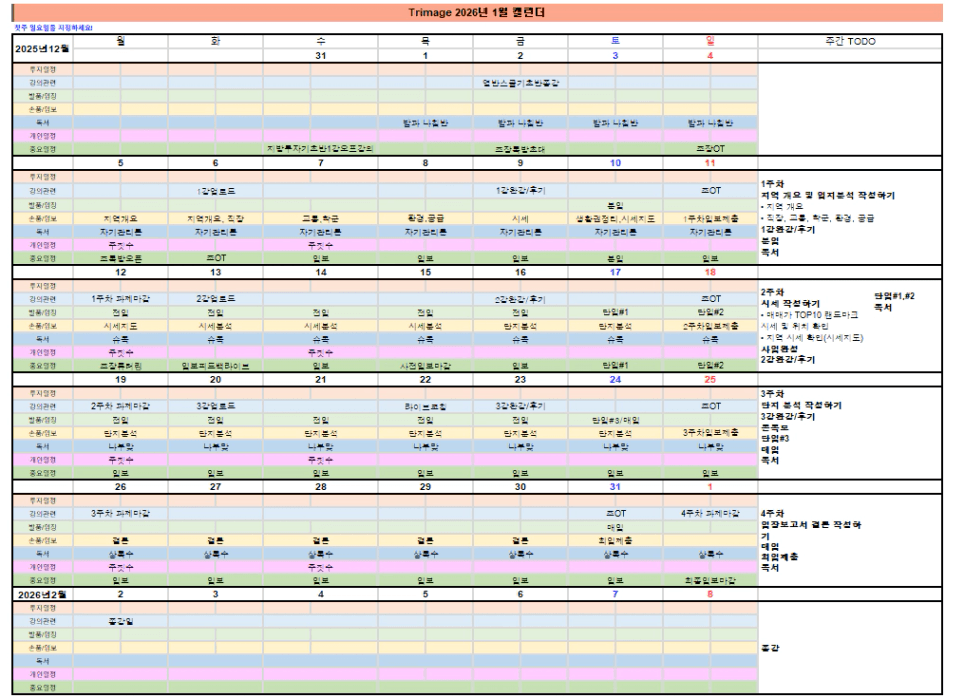Click the '1주차 과제마감' cell
The width and height of the screenshot is (964, 698).
pyautogui.click(x=120, y=299)
